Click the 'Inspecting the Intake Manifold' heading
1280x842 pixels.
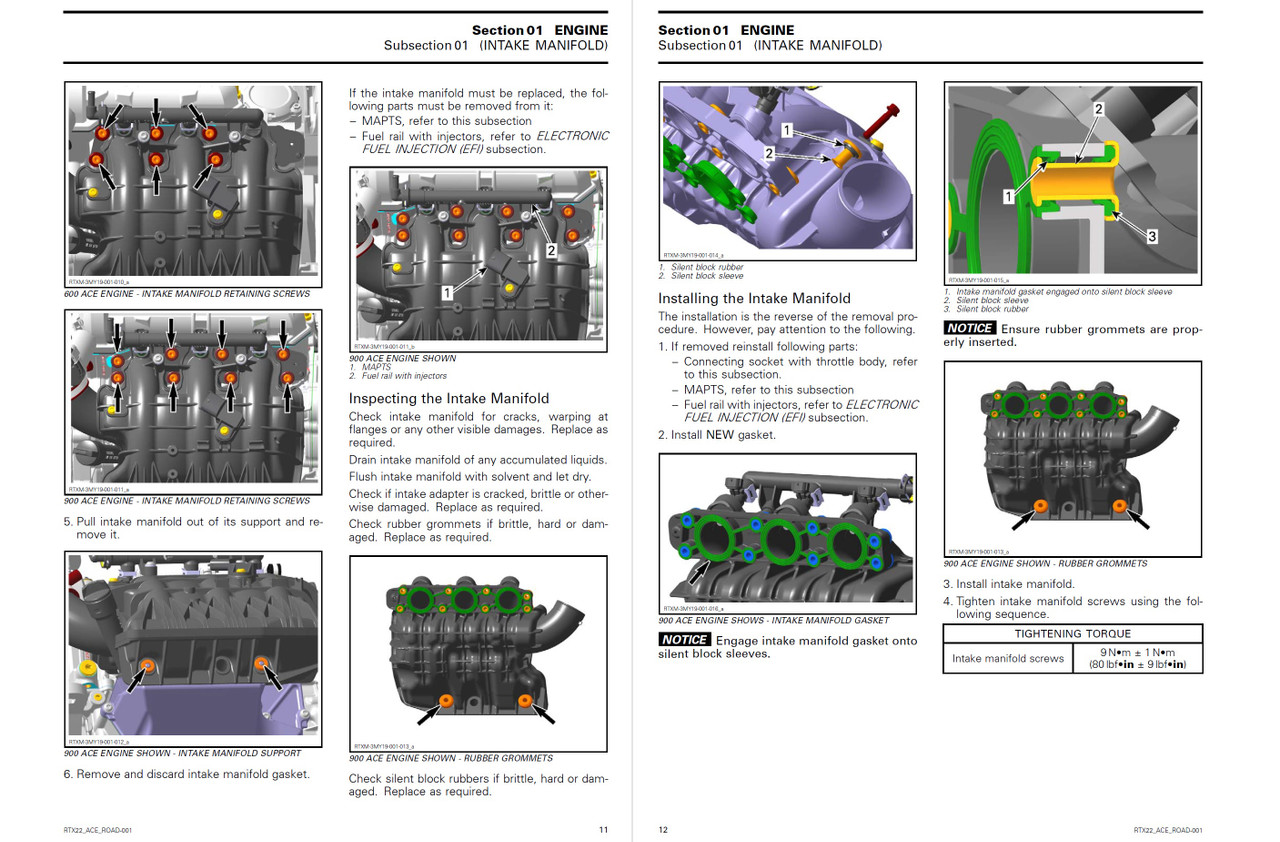point(449,398)
